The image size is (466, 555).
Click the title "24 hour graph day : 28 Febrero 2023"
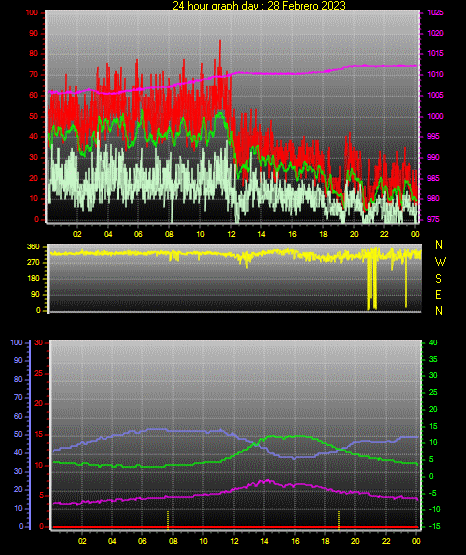coord(259,5)
